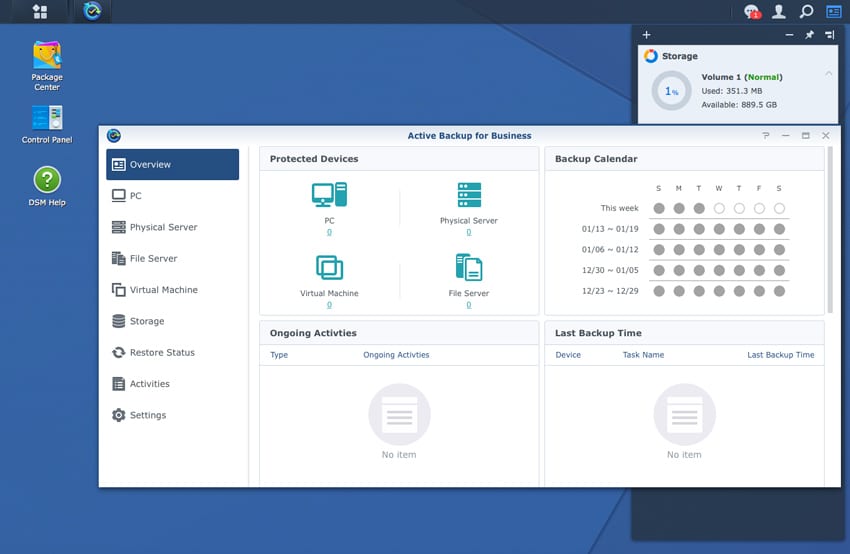Open File Server in the sidebar
Image resolution: width=850 pixels, height=554 pixels.
point(172,259)
